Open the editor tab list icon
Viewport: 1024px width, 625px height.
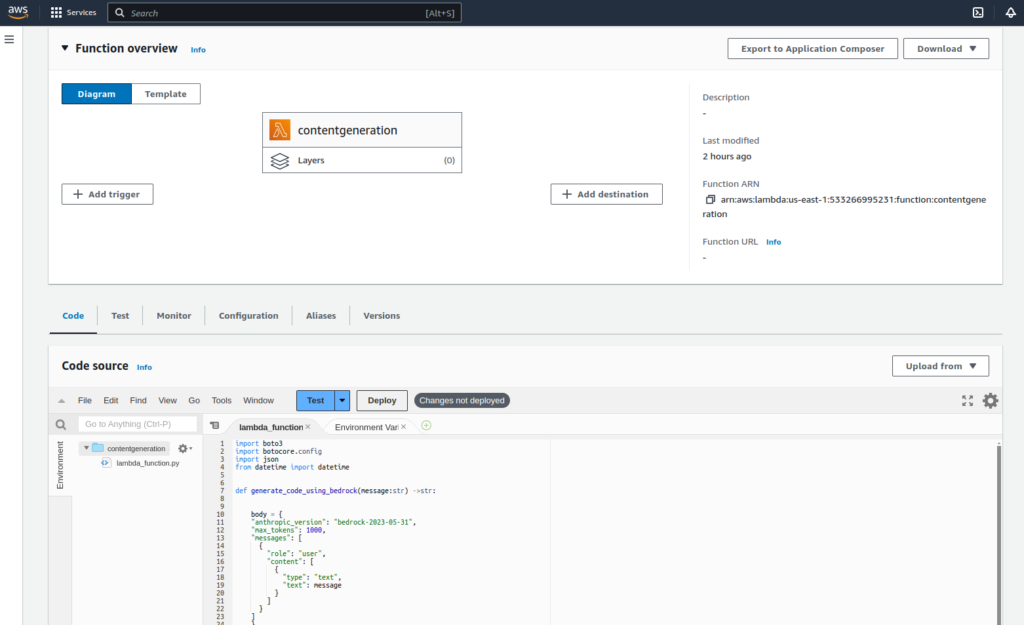click(x=214, y=426)
